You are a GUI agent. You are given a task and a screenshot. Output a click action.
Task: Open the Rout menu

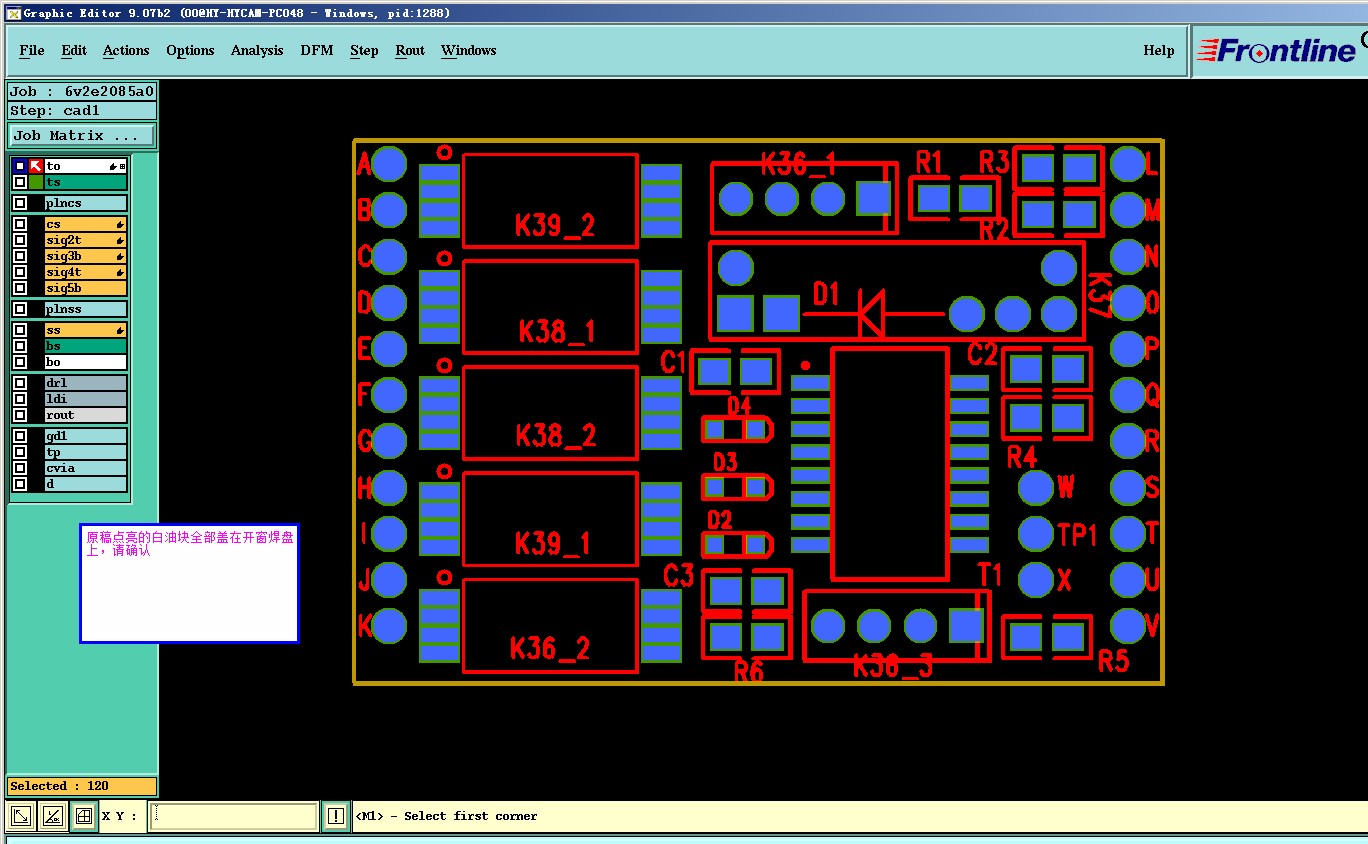coord(410,51)
